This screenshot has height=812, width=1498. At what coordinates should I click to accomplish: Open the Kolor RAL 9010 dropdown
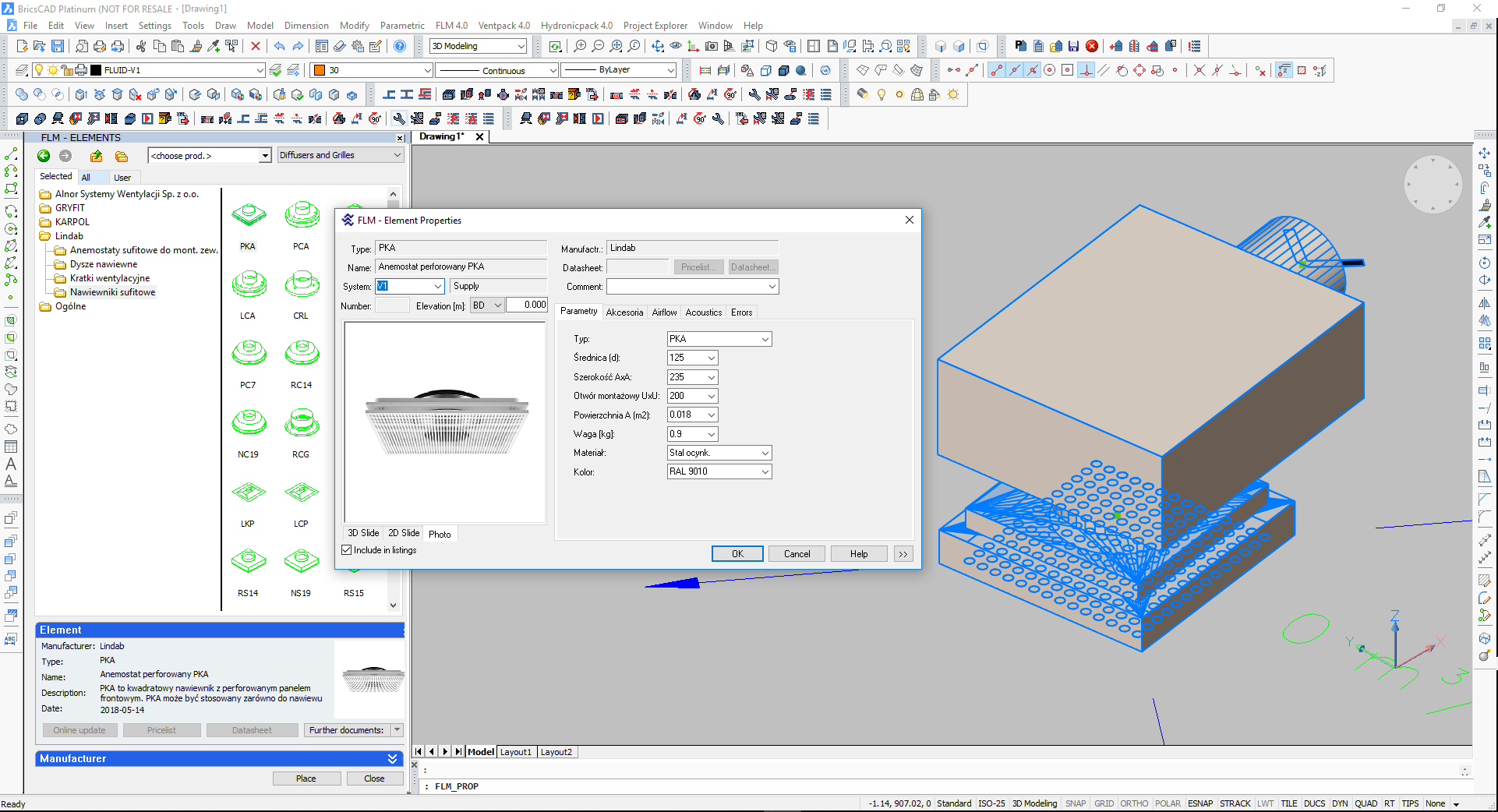pyautogui.click(x=765, y=471)
